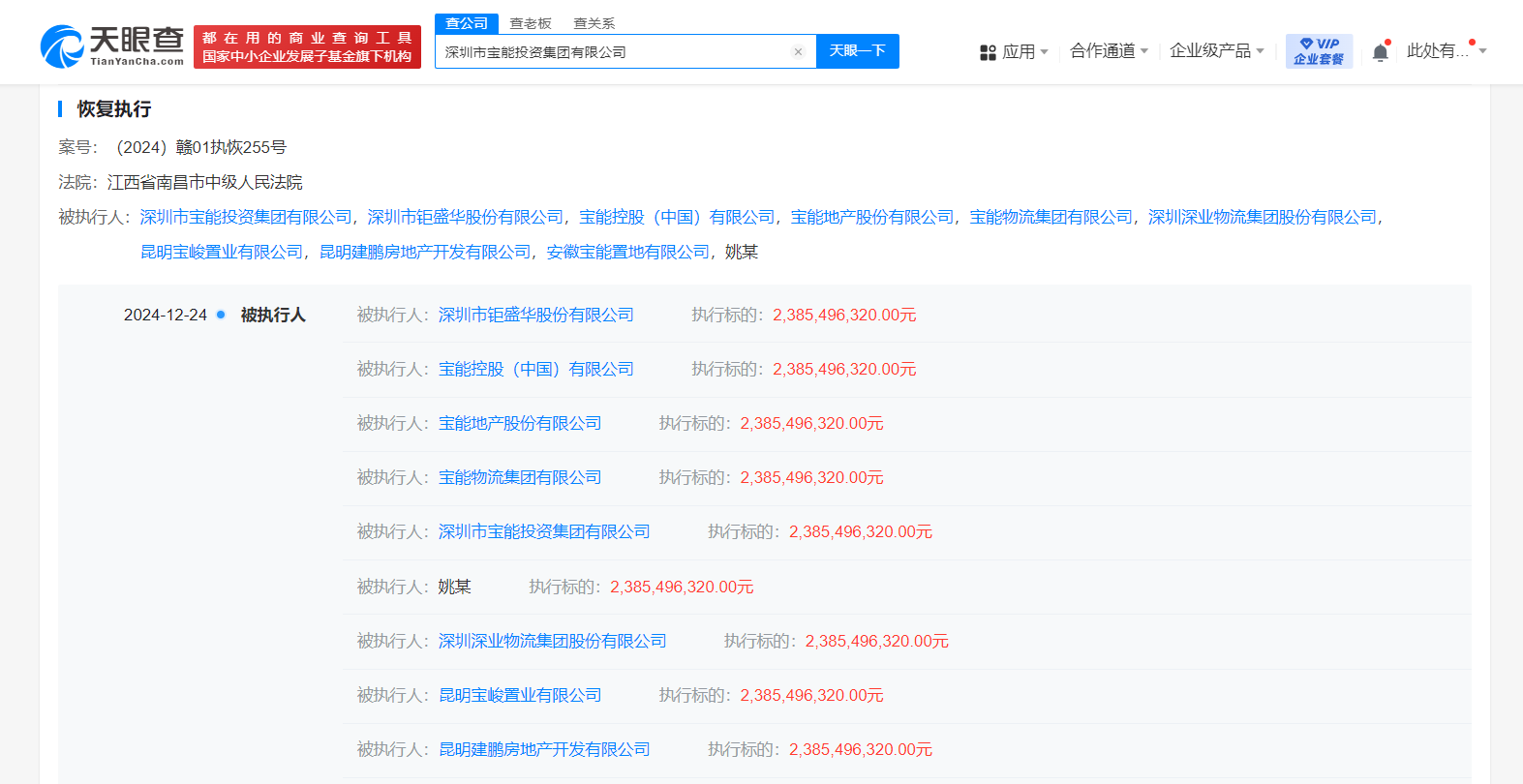This screenshot has height=784, width=1523.
Task: Open 宝能控股（中国）有限公司 in the top 被执行人 list
Action: (x=677, y=217)
